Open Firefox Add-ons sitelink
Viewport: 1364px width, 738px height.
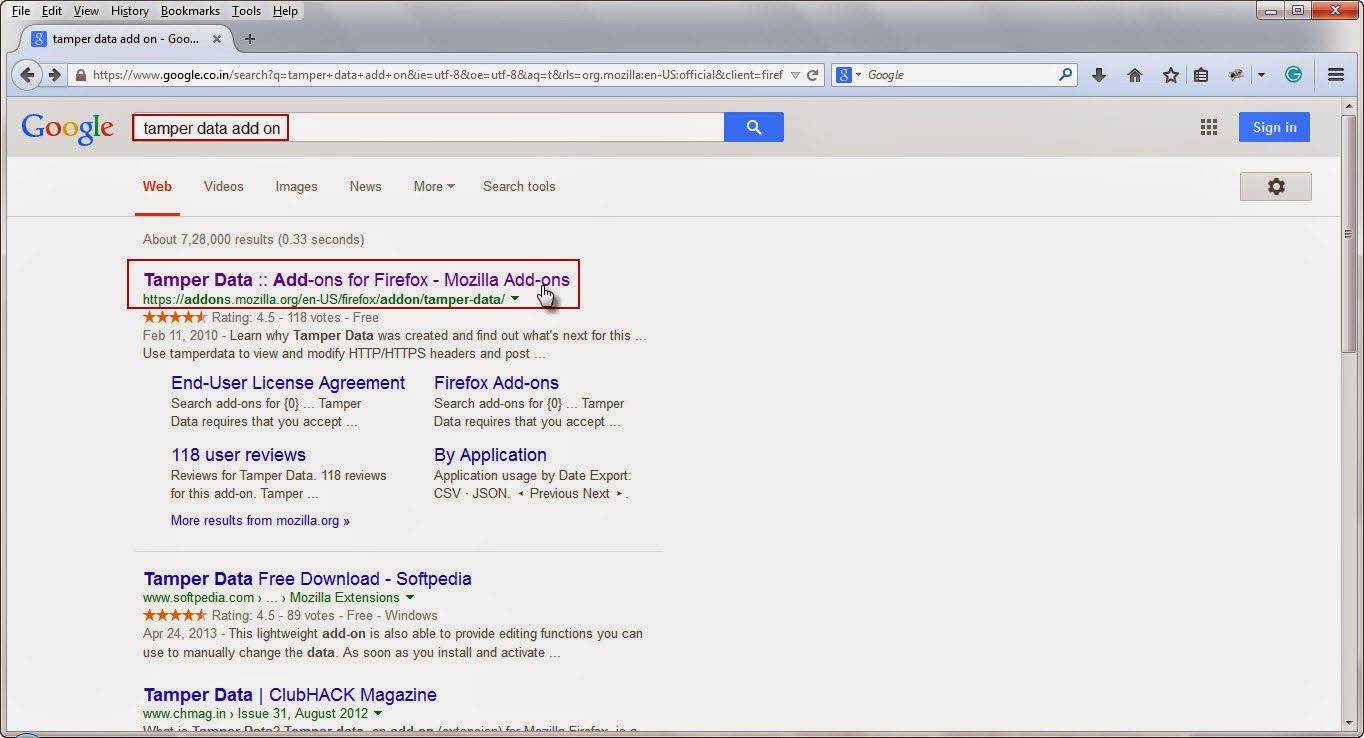pos(496,383)
